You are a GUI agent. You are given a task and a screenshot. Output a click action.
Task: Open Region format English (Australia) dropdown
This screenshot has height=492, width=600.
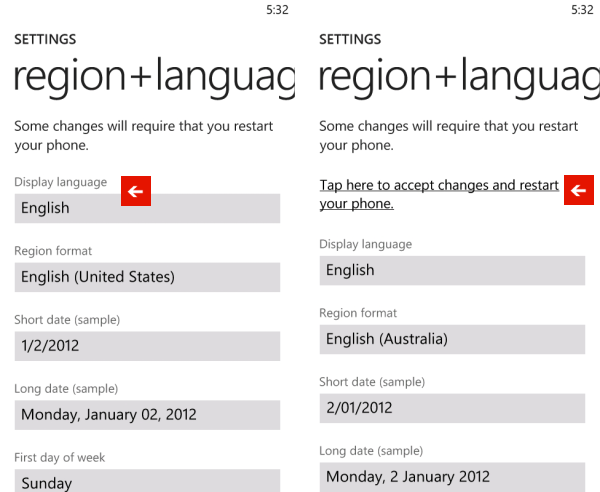click(452, 339)
